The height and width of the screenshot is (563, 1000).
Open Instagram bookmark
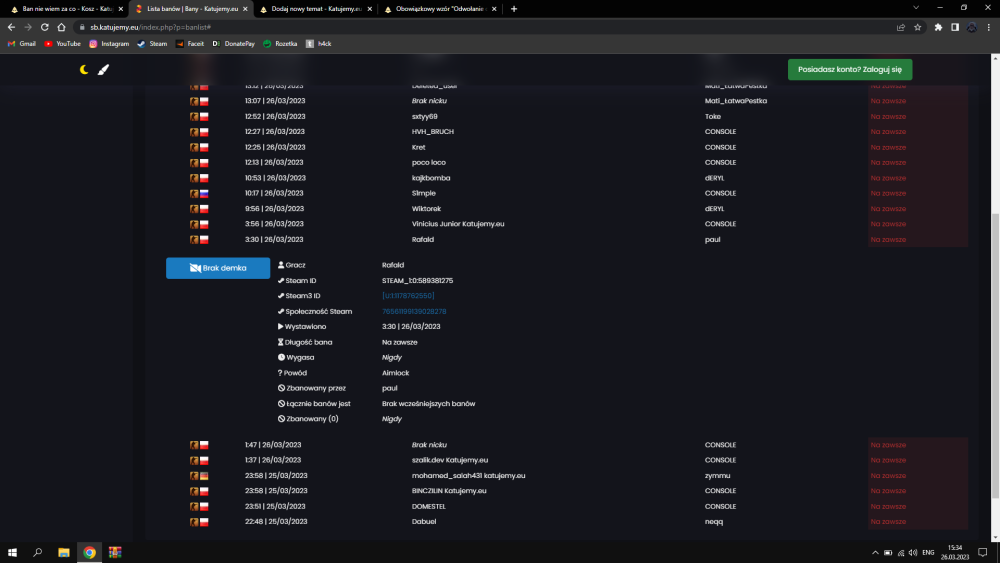(x=109, y=44)
